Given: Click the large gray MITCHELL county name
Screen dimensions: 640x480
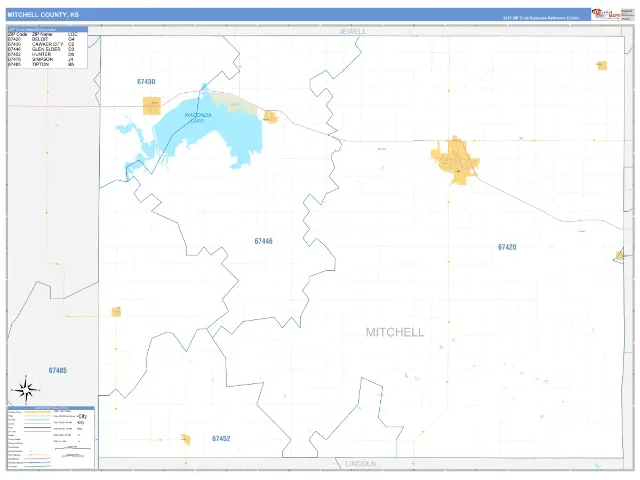Looking at the screenshot, I should point(395,332).
